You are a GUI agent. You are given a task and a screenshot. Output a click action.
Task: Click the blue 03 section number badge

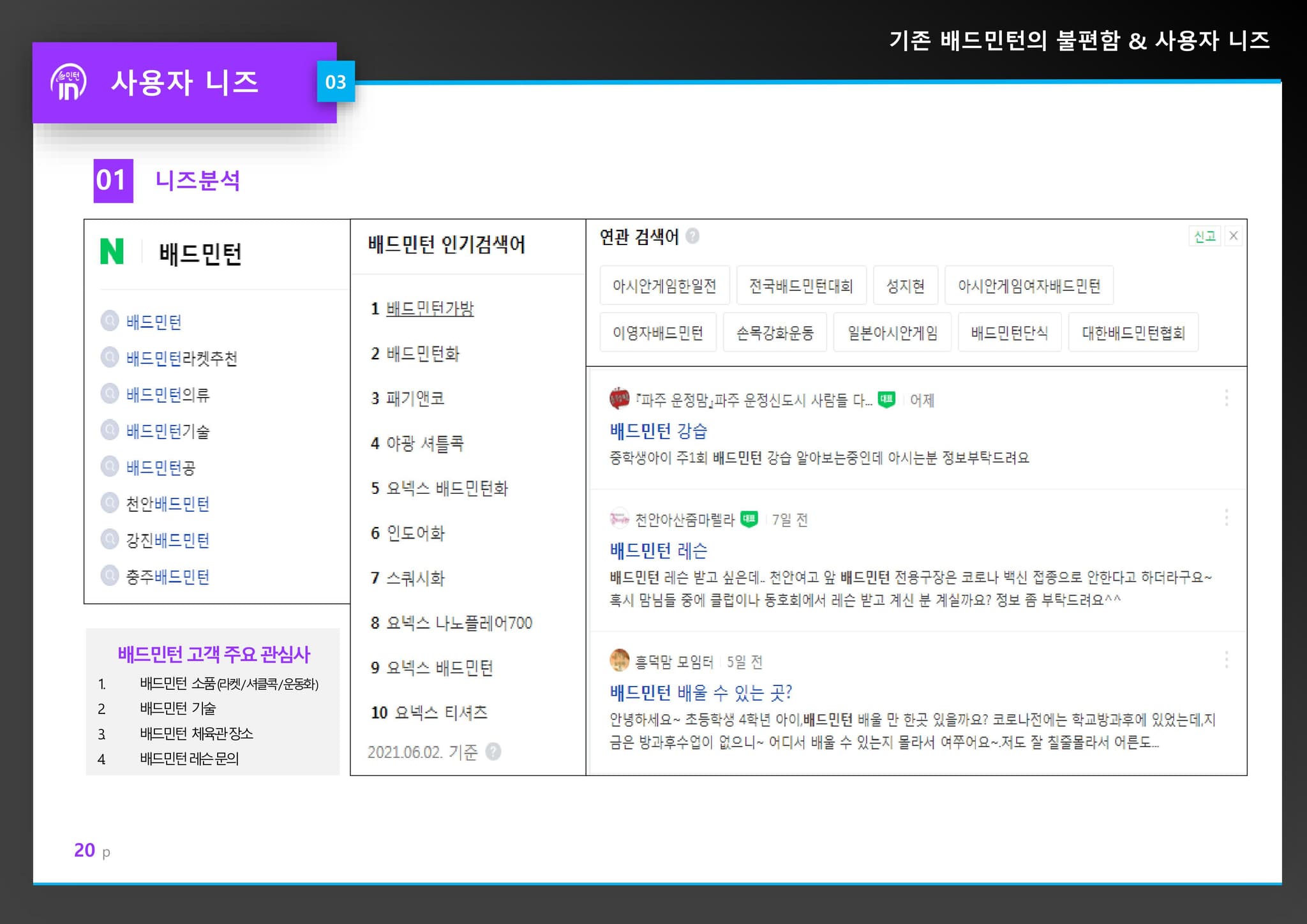coord(336,82)
